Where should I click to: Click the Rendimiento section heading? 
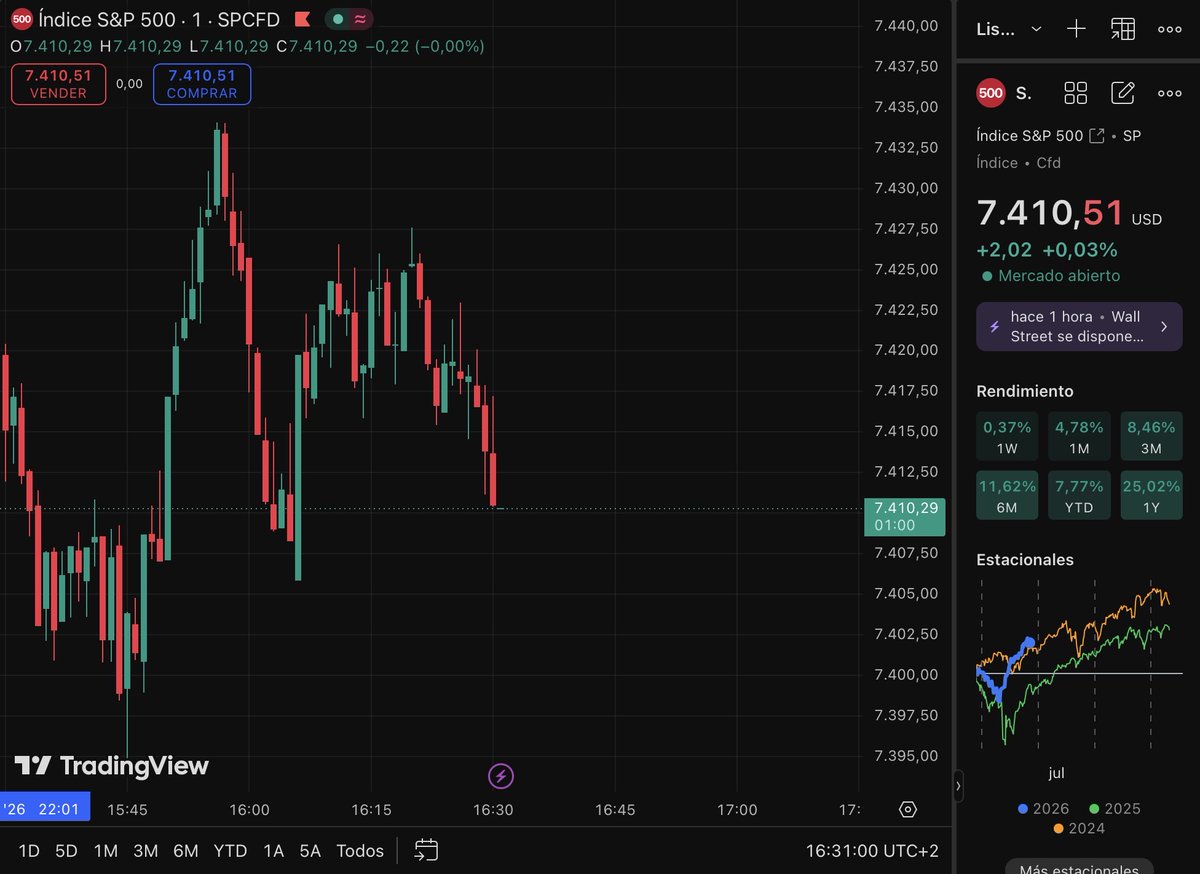pos(1025,391)
